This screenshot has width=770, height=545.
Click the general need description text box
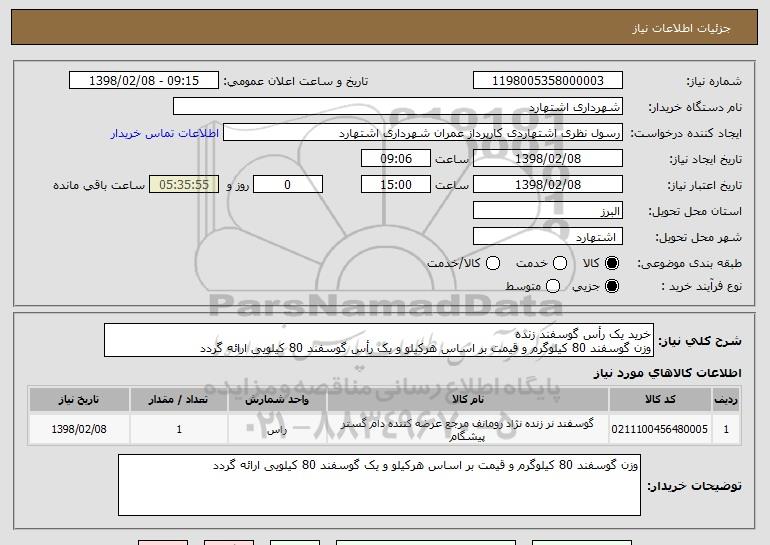click(x=379, y=340)
